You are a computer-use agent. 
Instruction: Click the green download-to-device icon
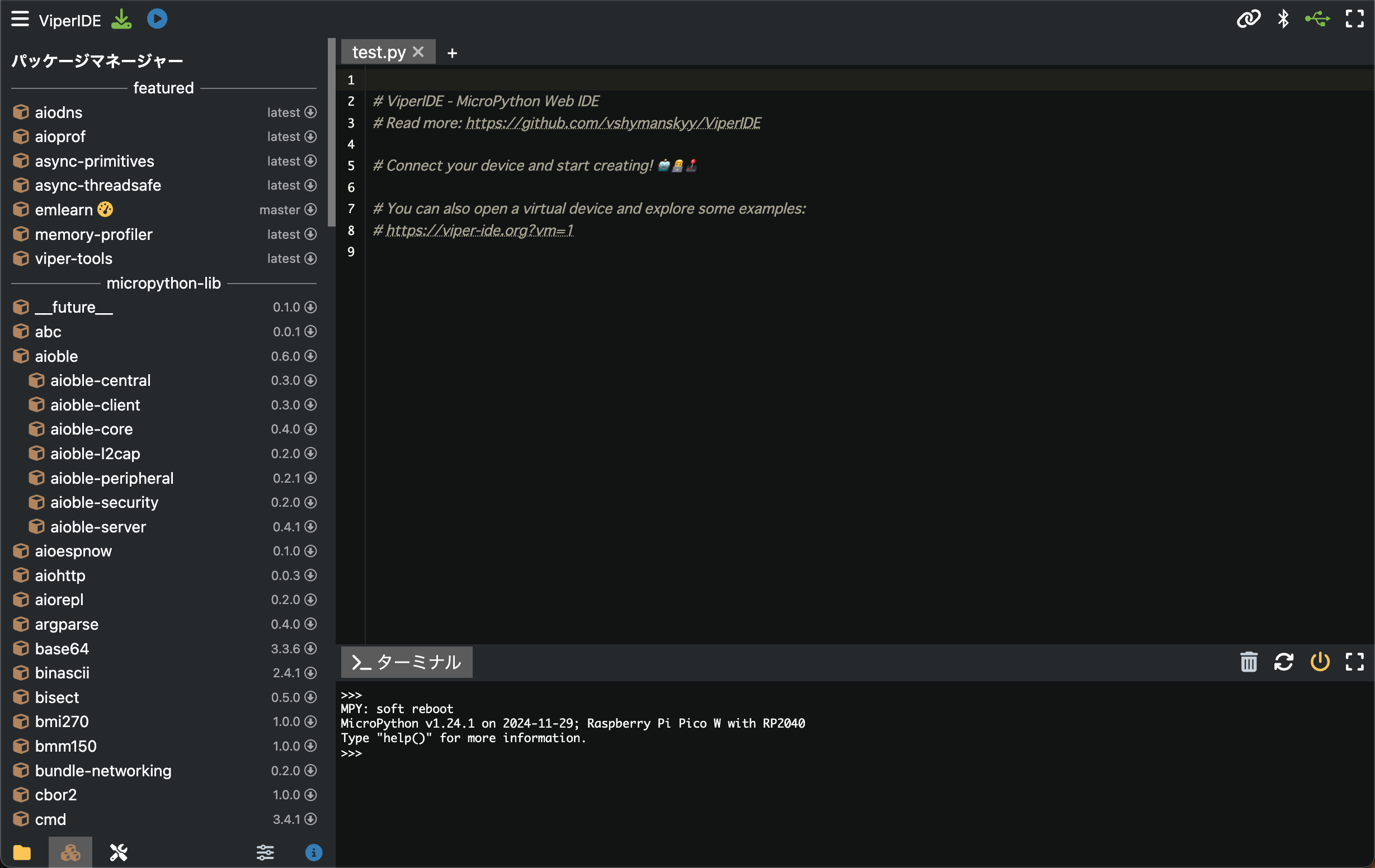click(121, 20)
